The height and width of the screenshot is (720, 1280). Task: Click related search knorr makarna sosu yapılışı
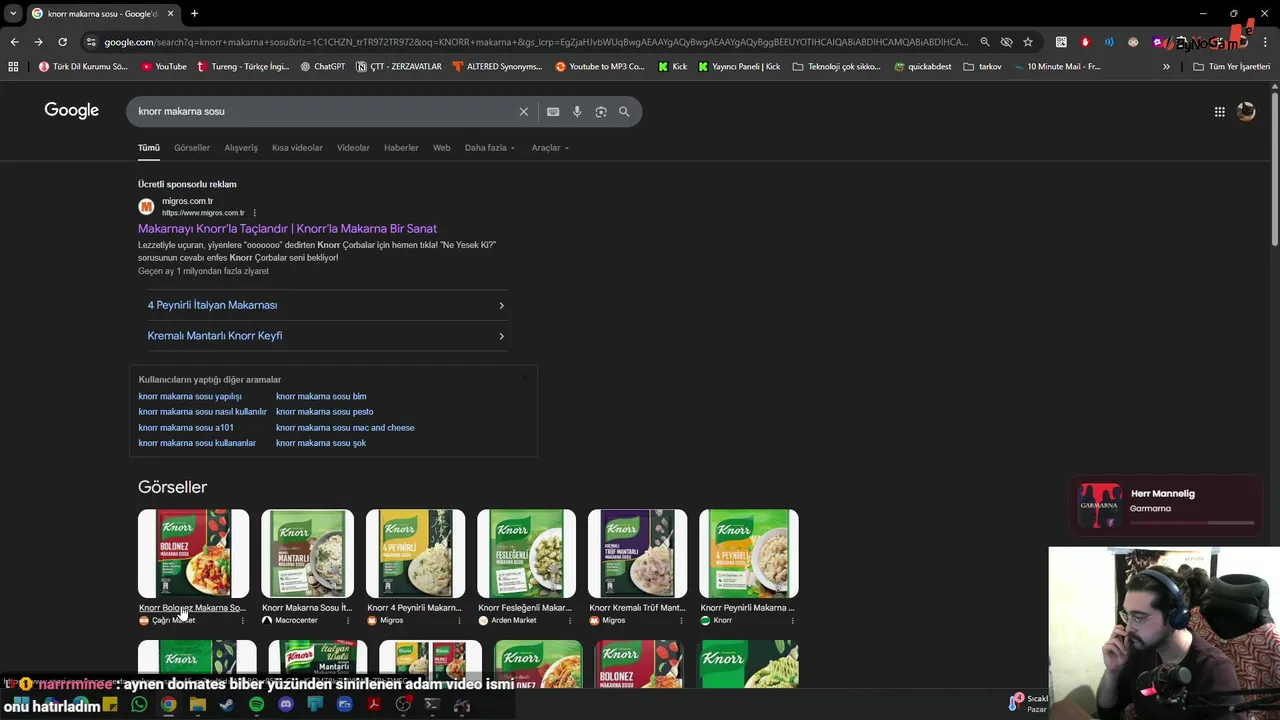pyautogui.click(x=190, y=396)
